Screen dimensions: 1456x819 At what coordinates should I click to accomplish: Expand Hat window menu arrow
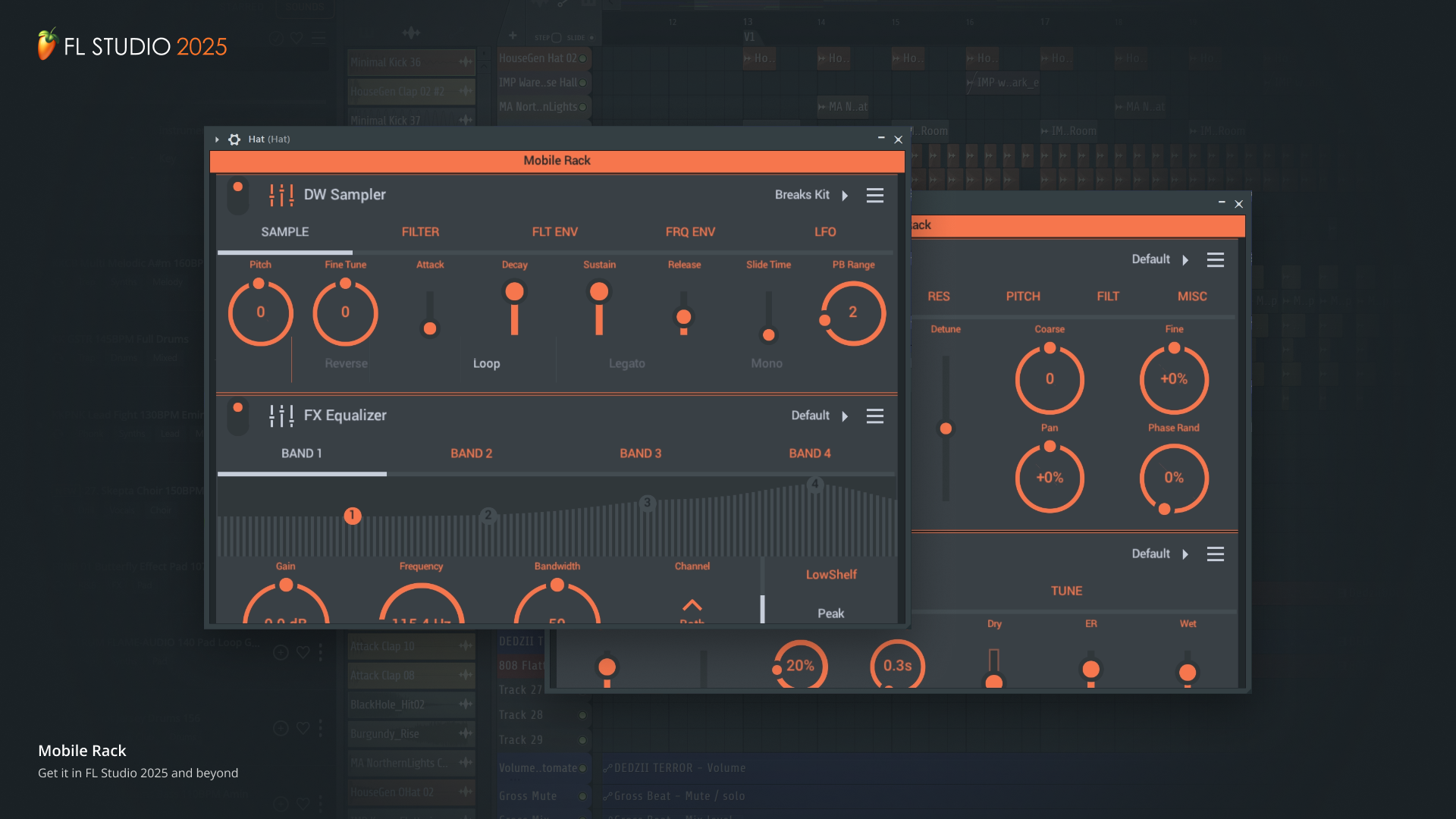click(x=217, y=140)
